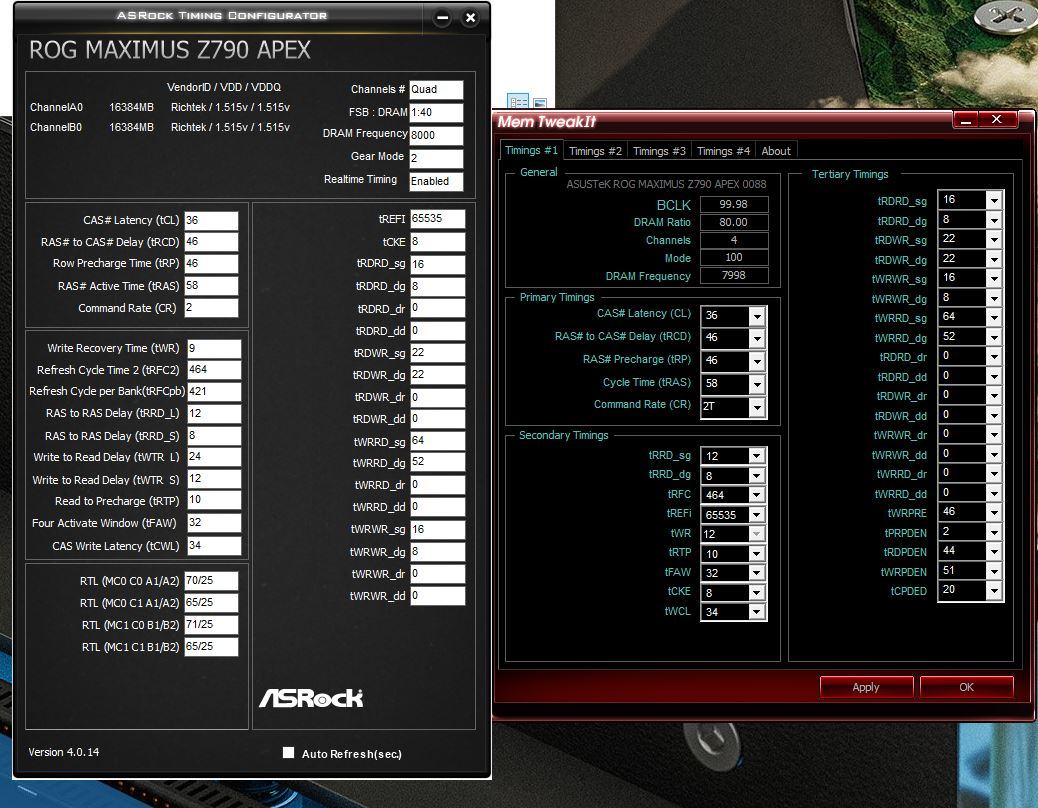Open the tRDWR_sg dropdown in Mem TweakIt

994,239
